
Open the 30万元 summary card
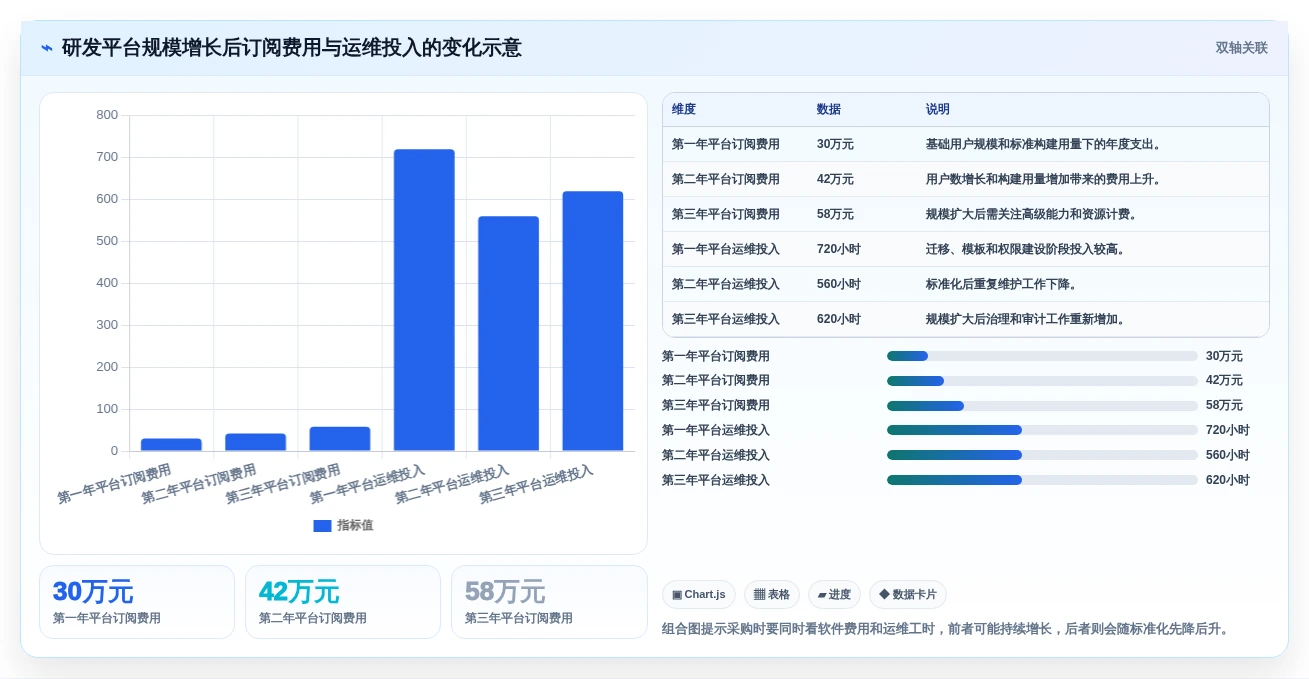[137, 602]
